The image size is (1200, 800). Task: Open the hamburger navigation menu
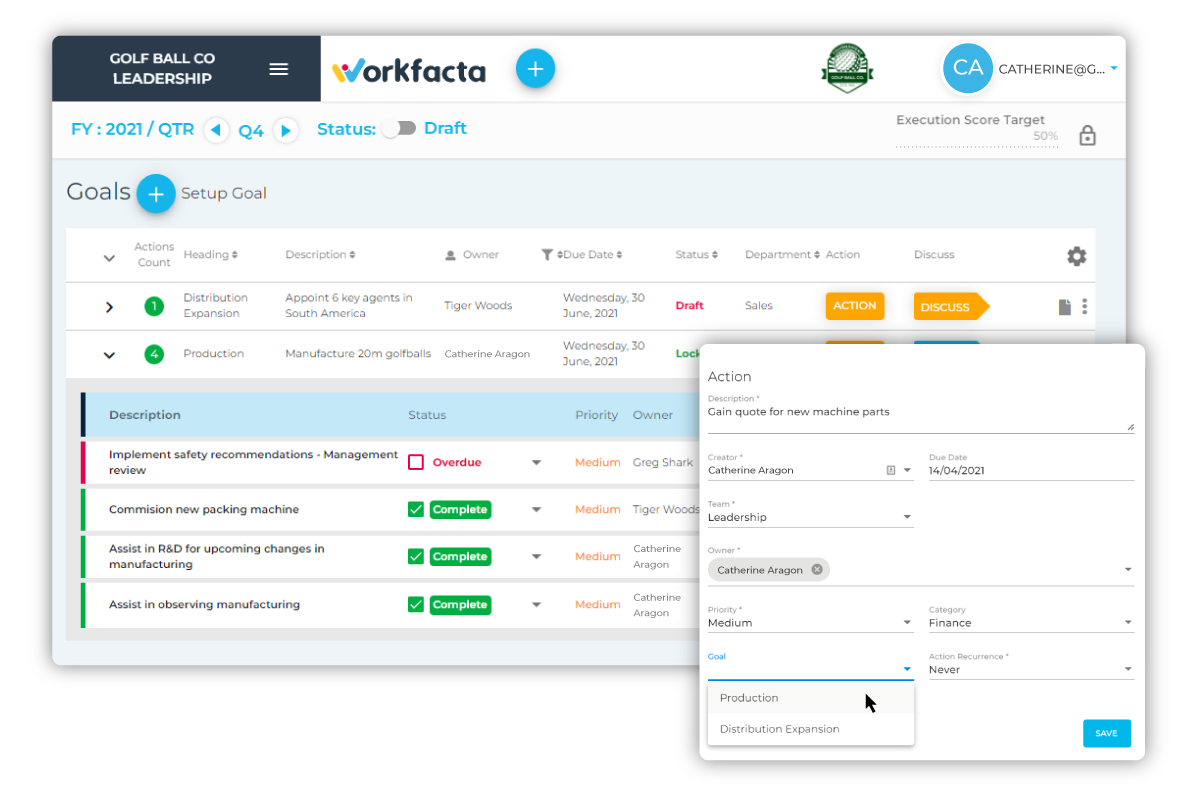click(278, 68)
